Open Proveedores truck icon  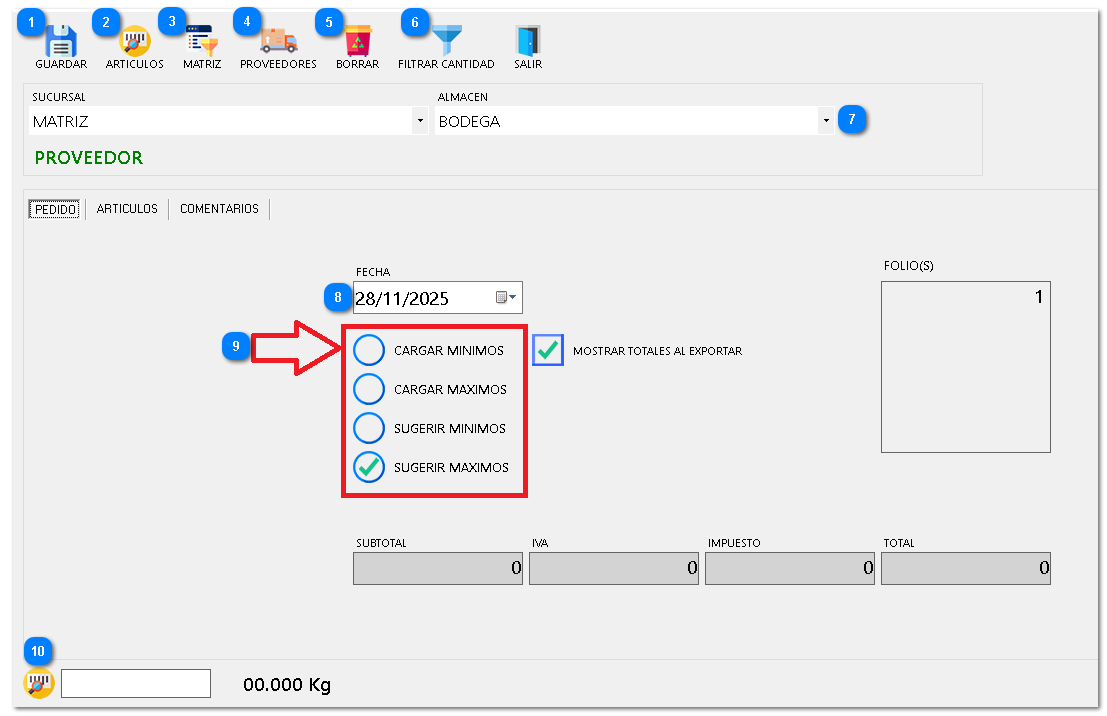(x=278, y=42)
